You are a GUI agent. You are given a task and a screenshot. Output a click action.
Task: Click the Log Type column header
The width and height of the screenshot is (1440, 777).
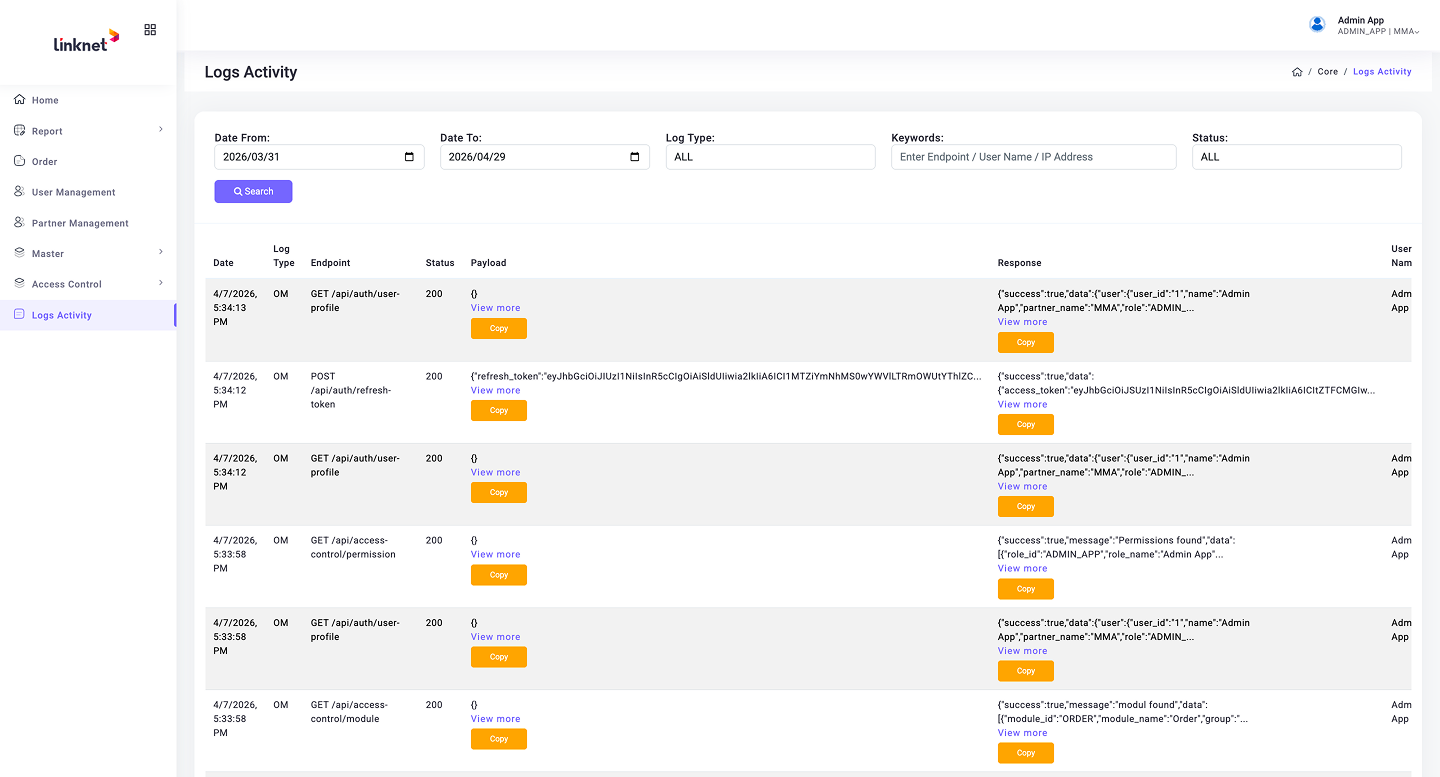(284, 256)
